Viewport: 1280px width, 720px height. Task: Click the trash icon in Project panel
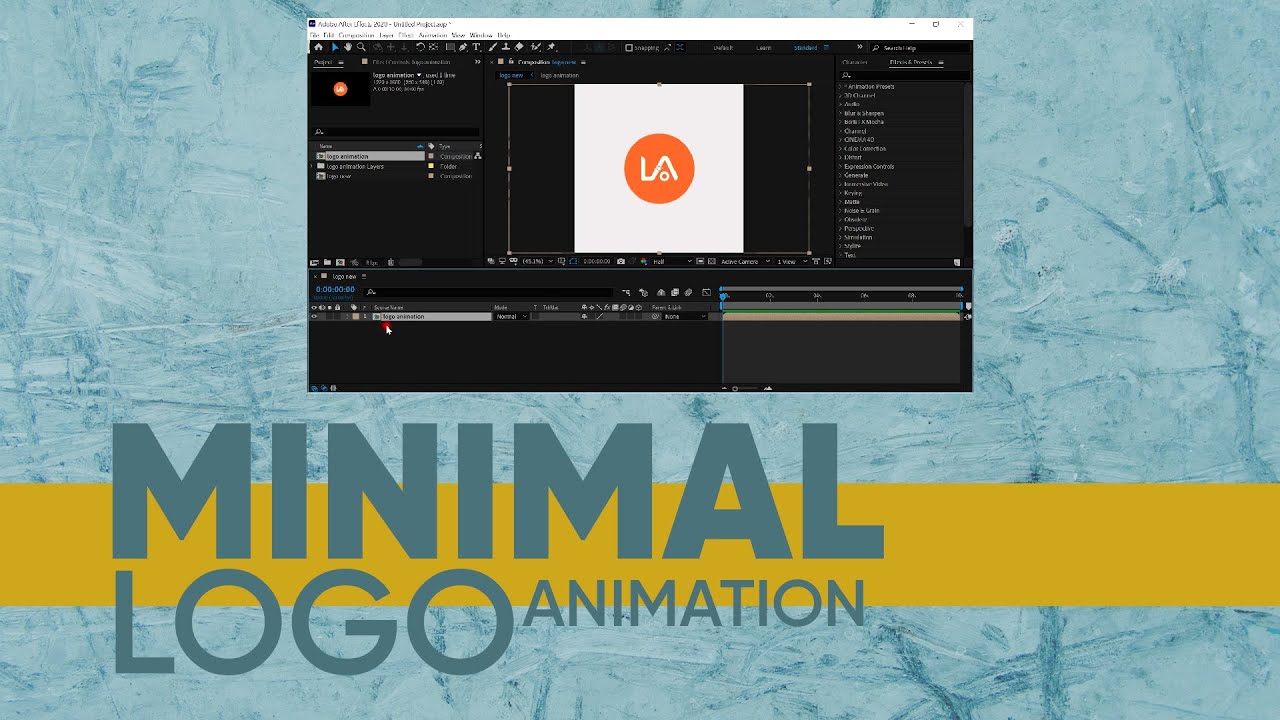[391, 262]
